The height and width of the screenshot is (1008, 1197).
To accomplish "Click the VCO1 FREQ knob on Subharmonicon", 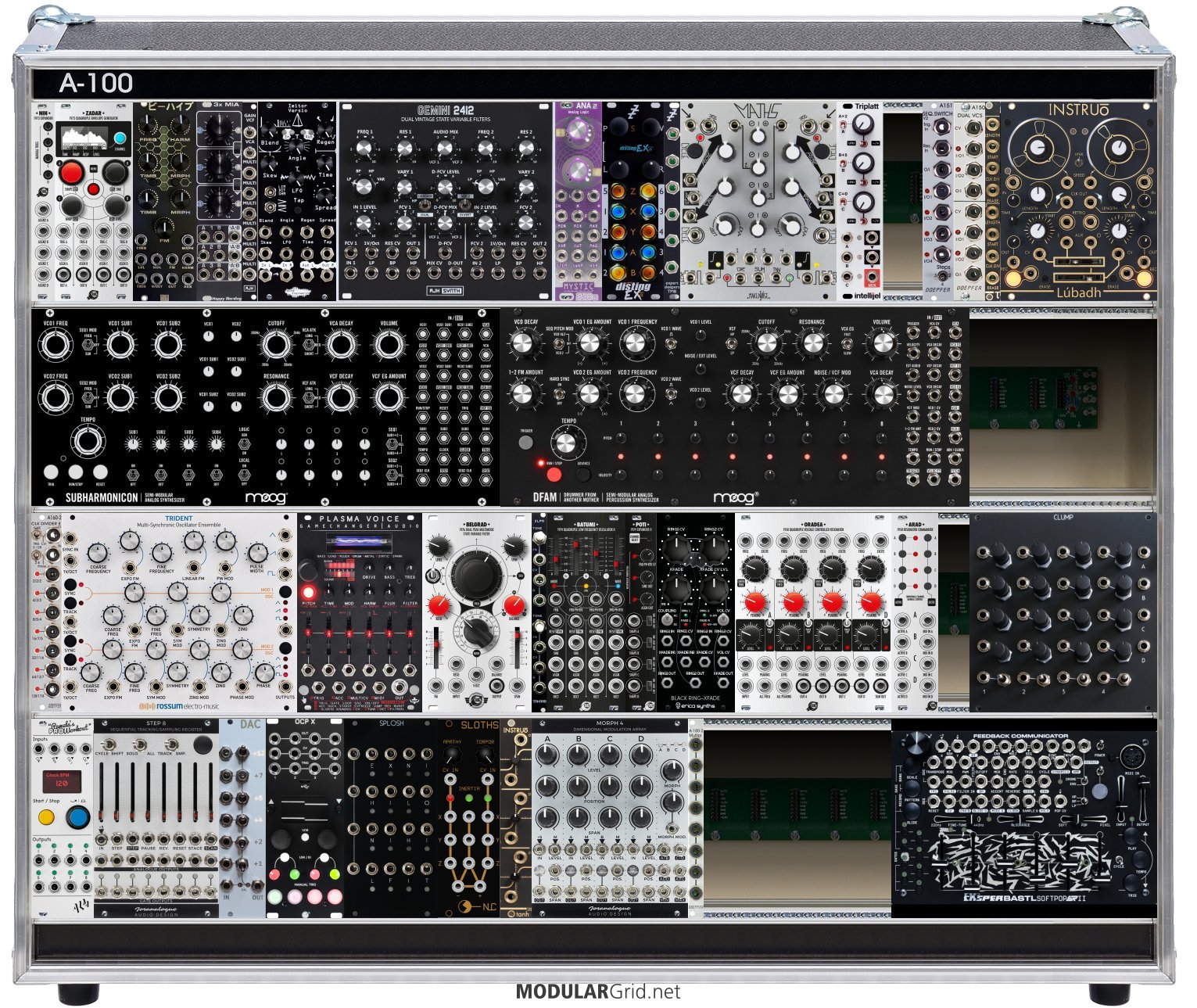I will click(x=55, y=345).
